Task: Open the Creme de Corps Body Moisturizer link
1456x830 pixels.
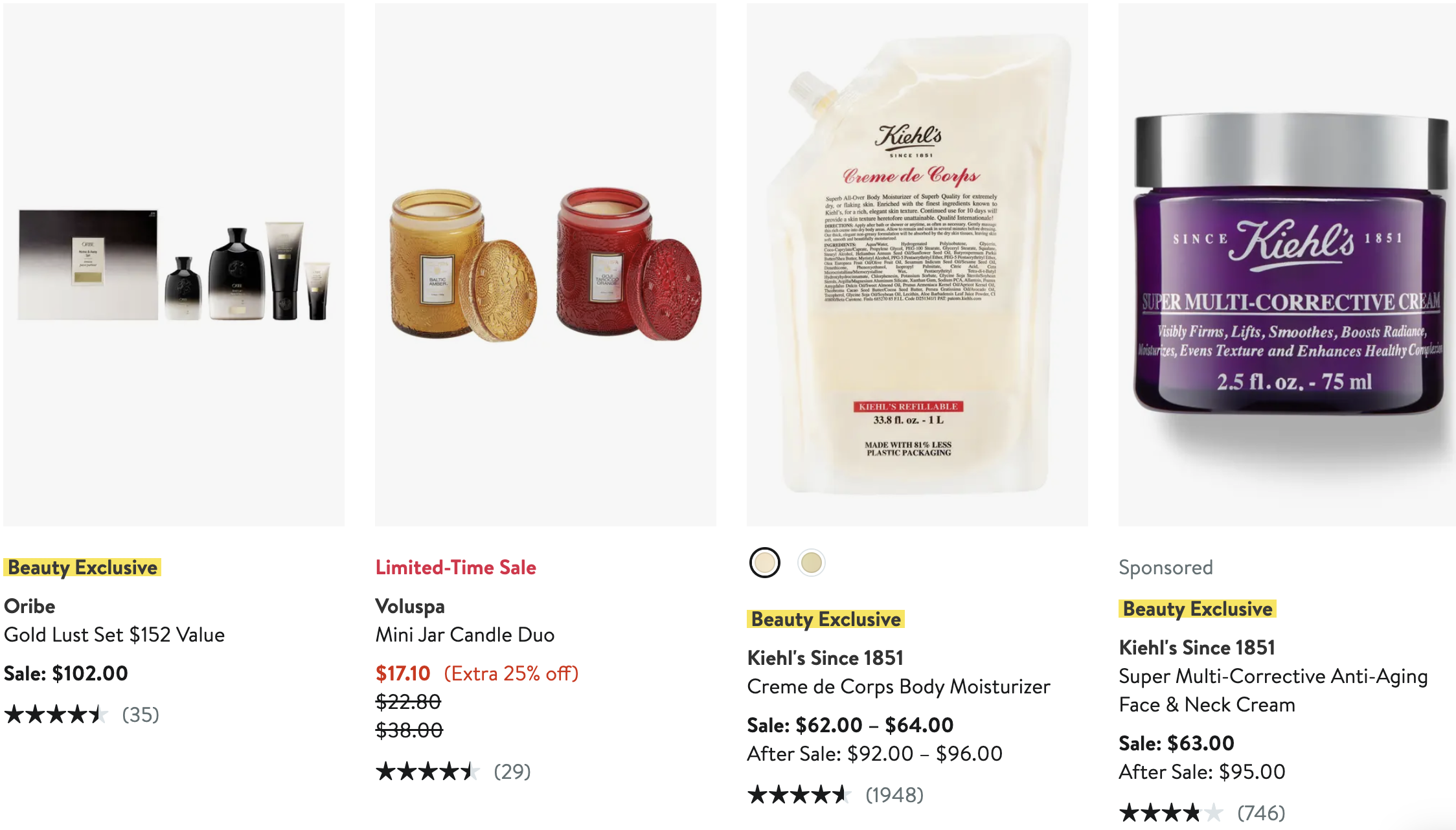Action: coord(898,686)
